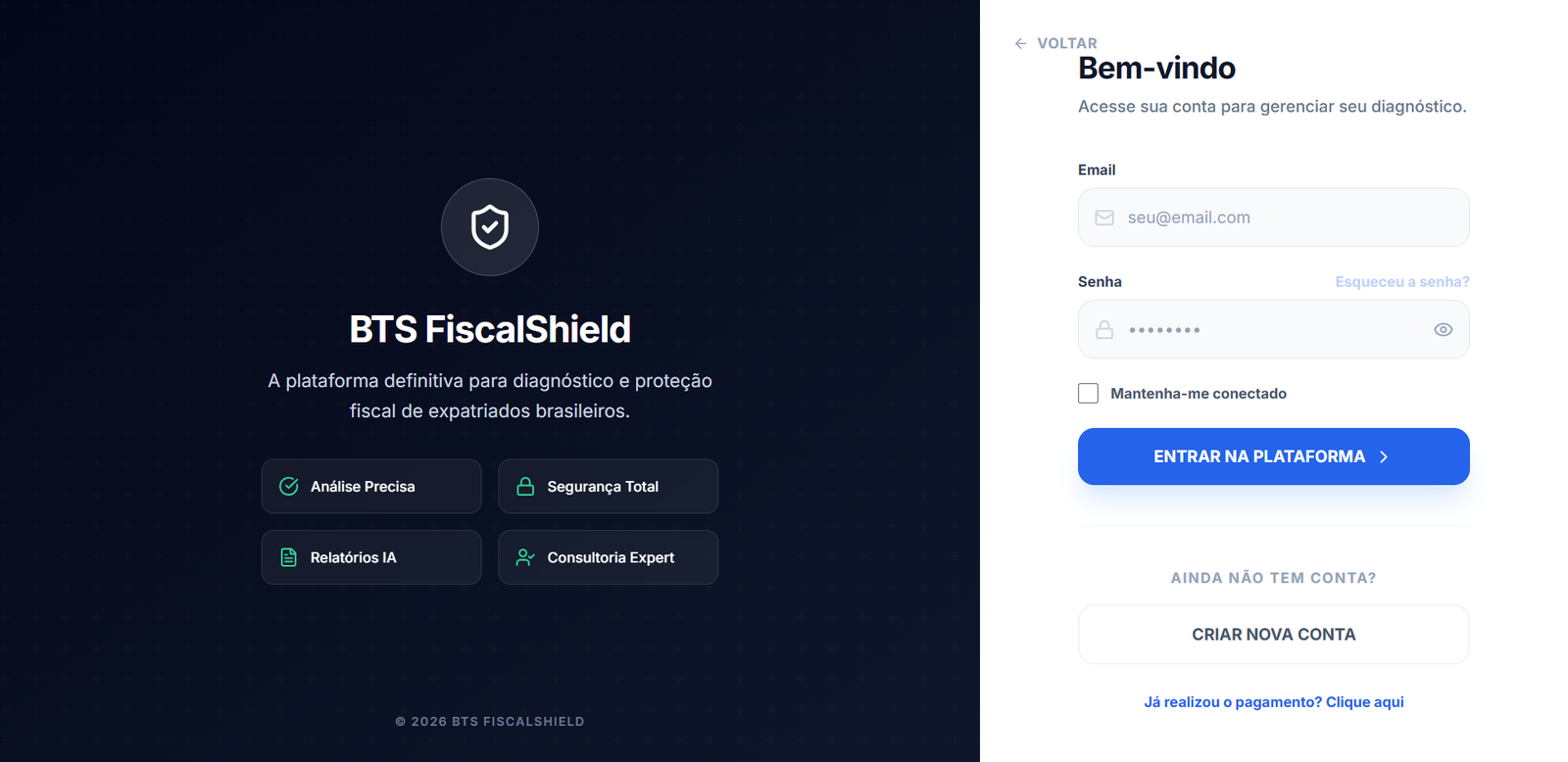
Task: Click the padlock icon in Senha field
Action: coord(1104,330)
